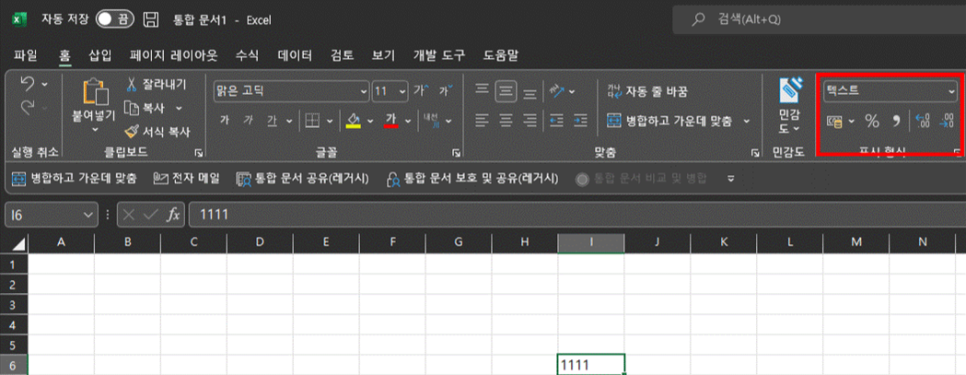The height and width of the screenshot is (375, 966).
Task: Switch to the 삽입 (Insert) tab
Action: [x=100, y=55]
